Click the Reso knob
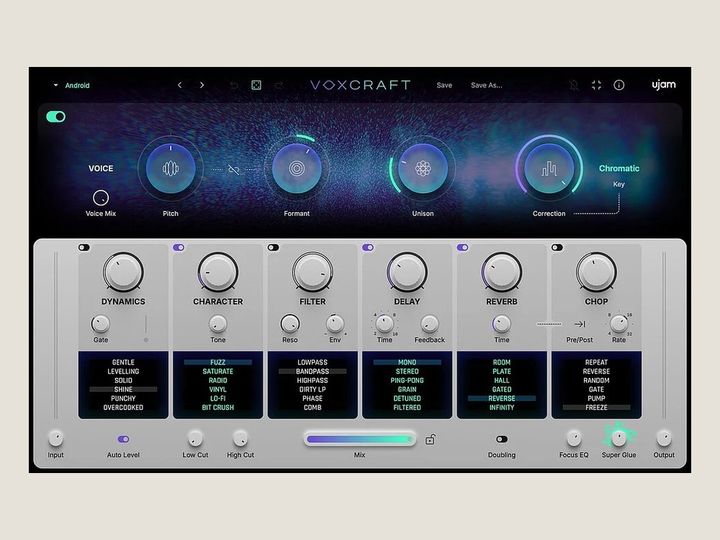This screenshot has width=720, height=540. click(x=290, y=324)
